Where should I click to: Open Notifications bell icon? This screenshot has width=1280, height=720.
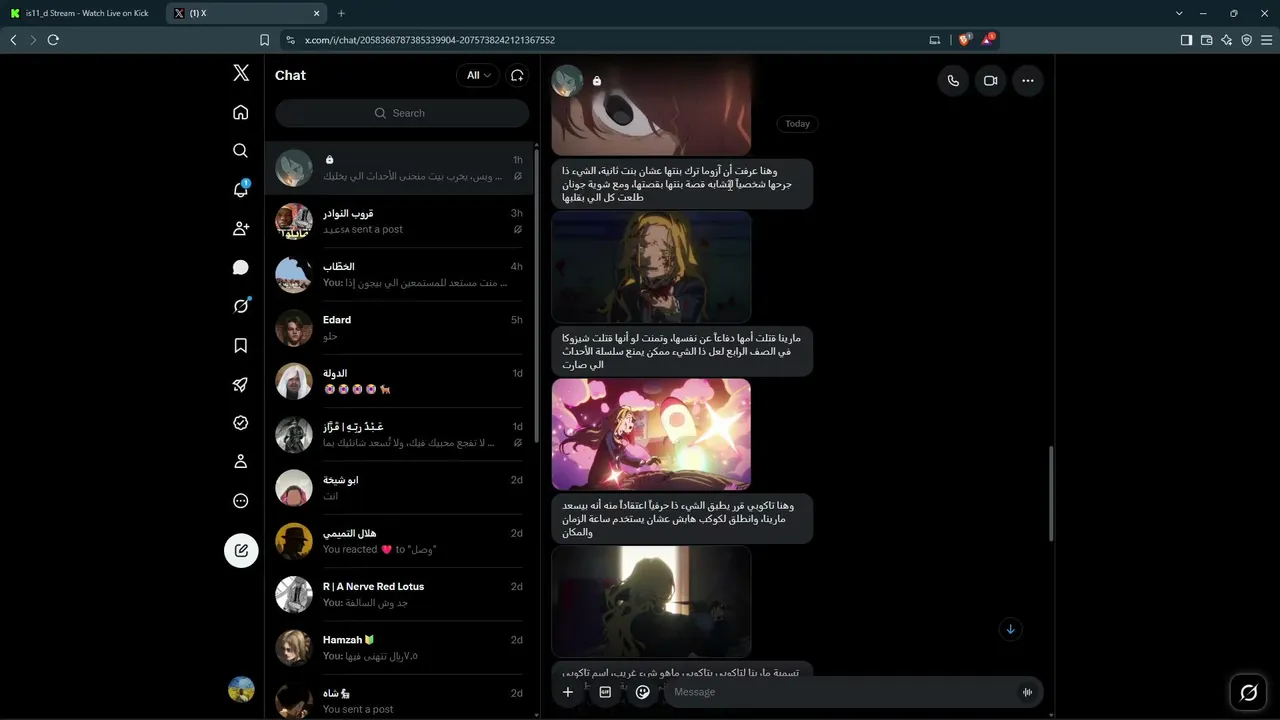click(x=241, y=189)
